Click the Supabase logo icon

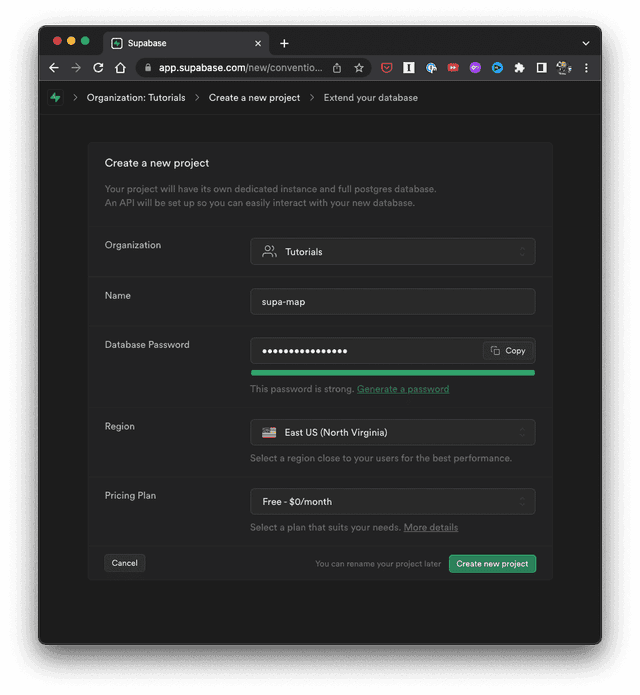click(x=55, y=98)
